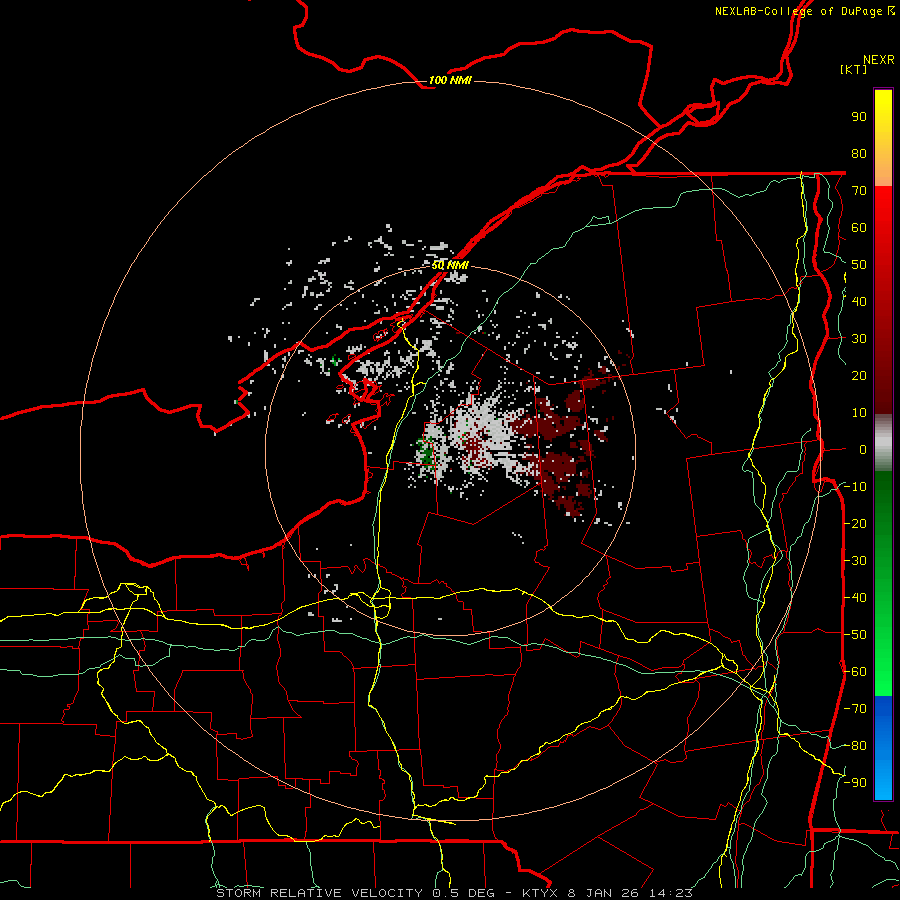
Task: Click the -80 value on the velocity scale
Action: [855, 746]
